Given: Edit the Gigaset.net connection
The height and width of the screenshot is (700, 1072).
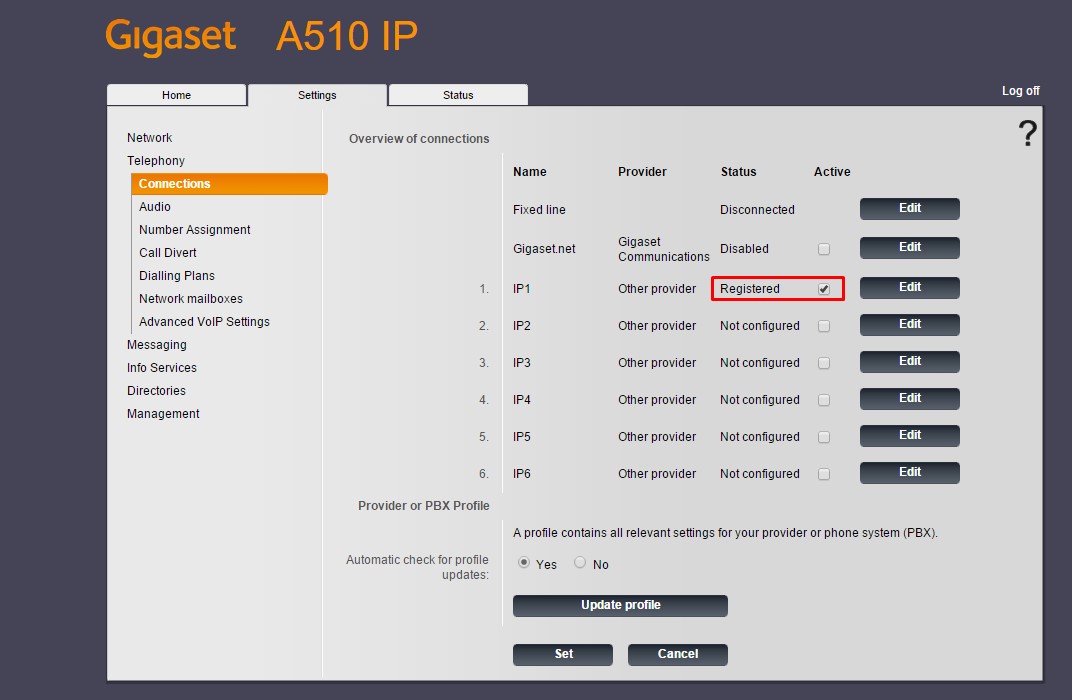Looking at the screenshot, I should tap(909, 247).
